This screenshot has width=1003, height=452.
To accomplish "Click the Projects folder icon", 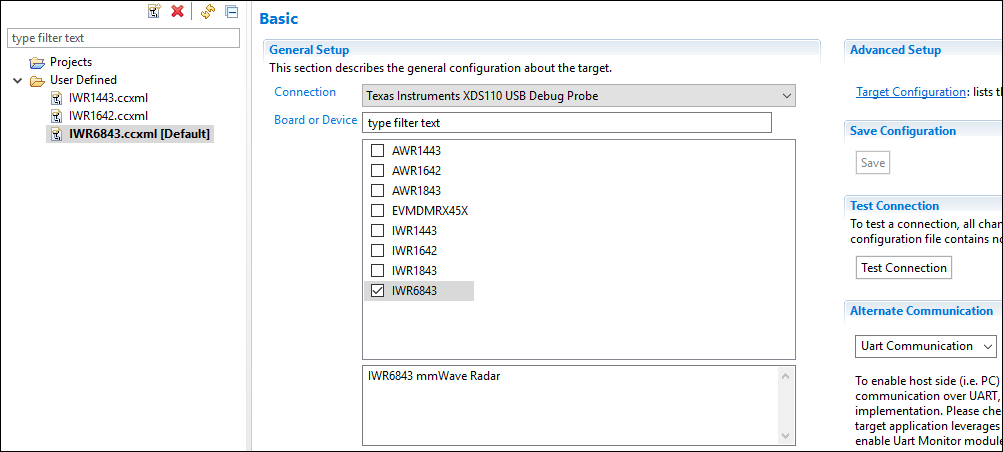I will (x=37, y=62).
